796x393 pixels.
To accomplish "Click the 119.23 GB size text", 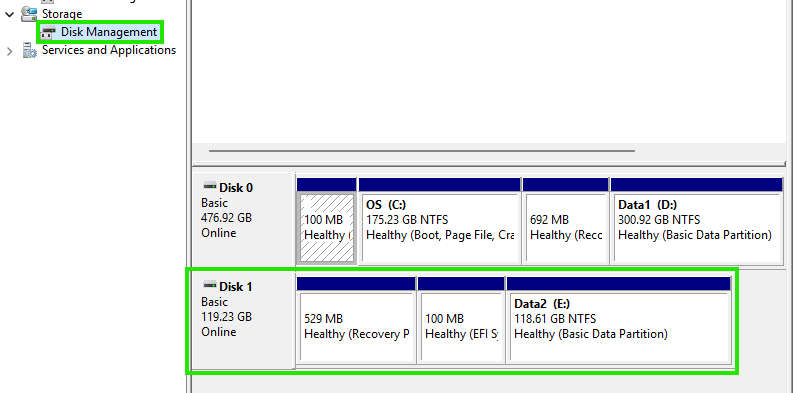I will pyautogui.click(x=226, y=317).
